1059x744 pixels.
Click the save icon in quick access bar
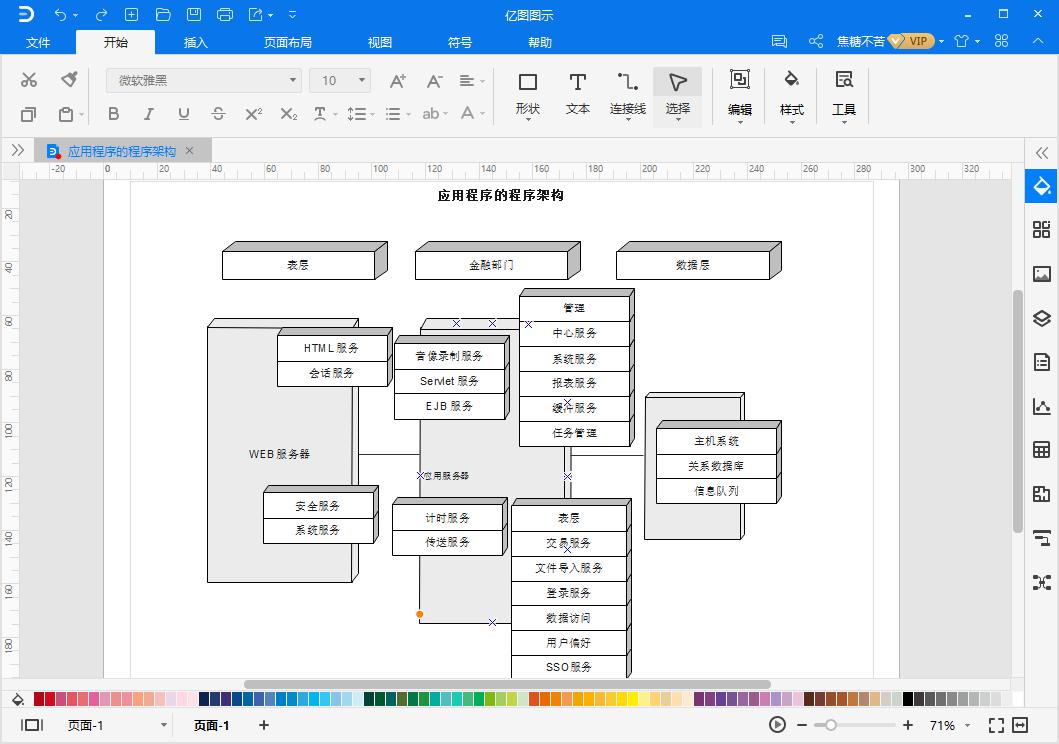194,14
